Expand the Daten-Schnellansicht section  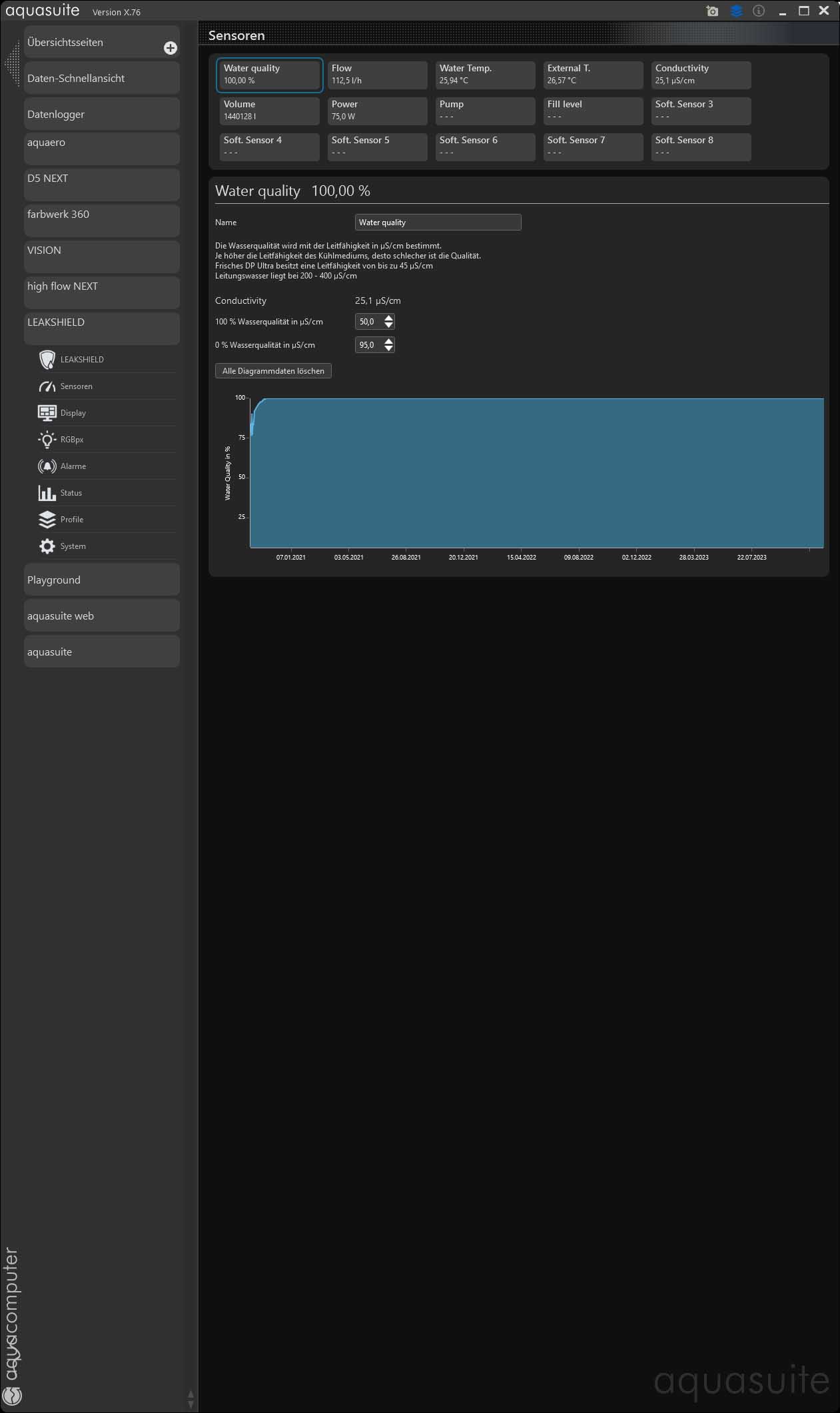pos(102,78)
